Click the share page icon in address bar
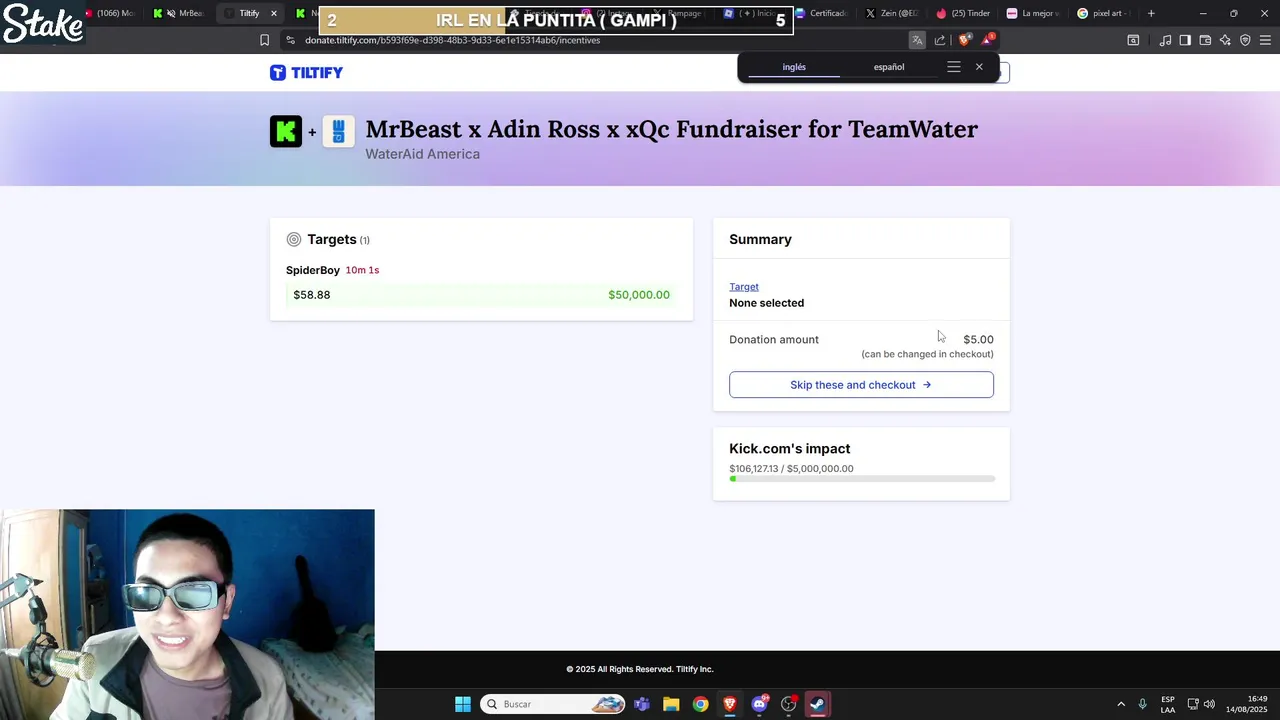 click(940, 40)
